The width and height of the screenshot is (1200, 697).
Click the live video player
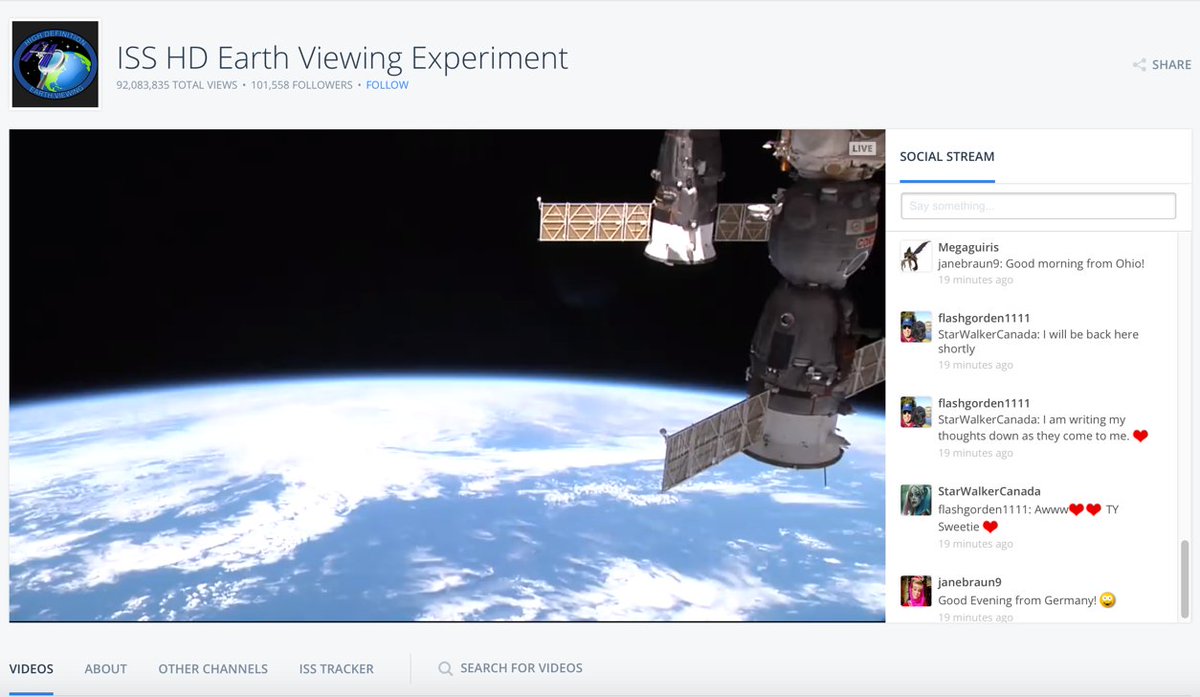coord(447,375)
